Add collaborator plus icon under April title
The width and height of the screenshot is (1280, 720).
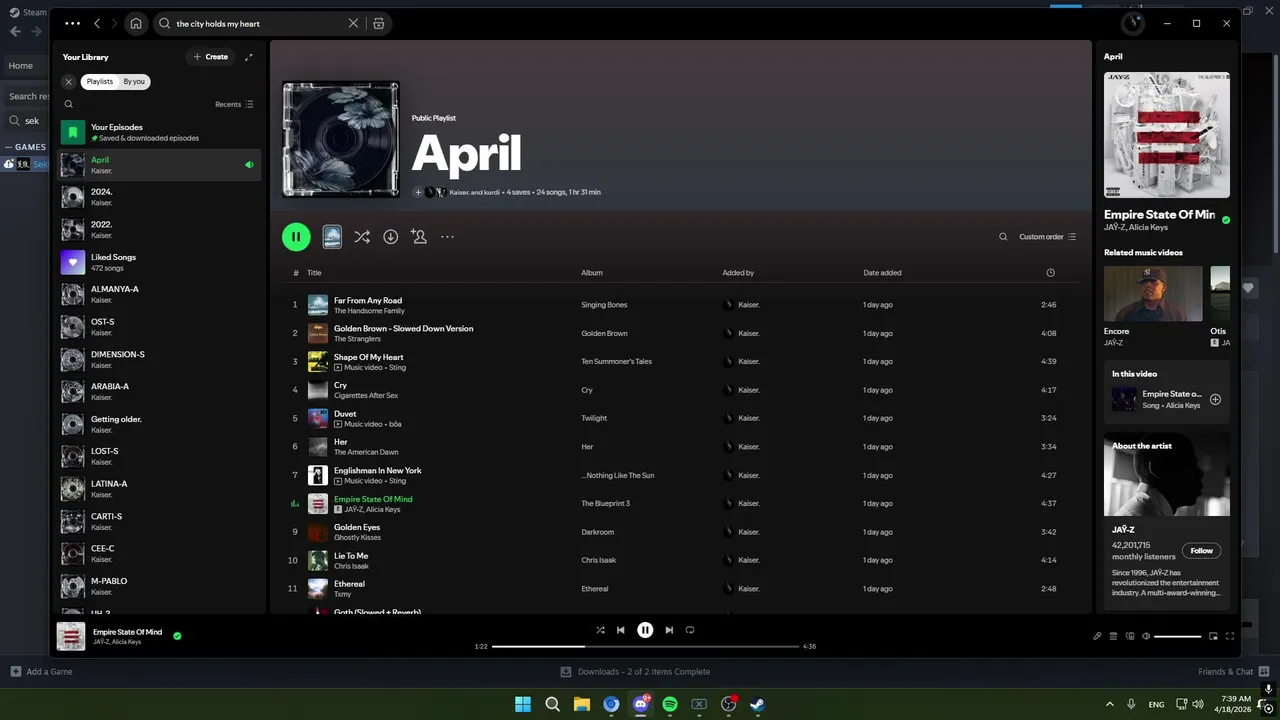coord(418,192)
